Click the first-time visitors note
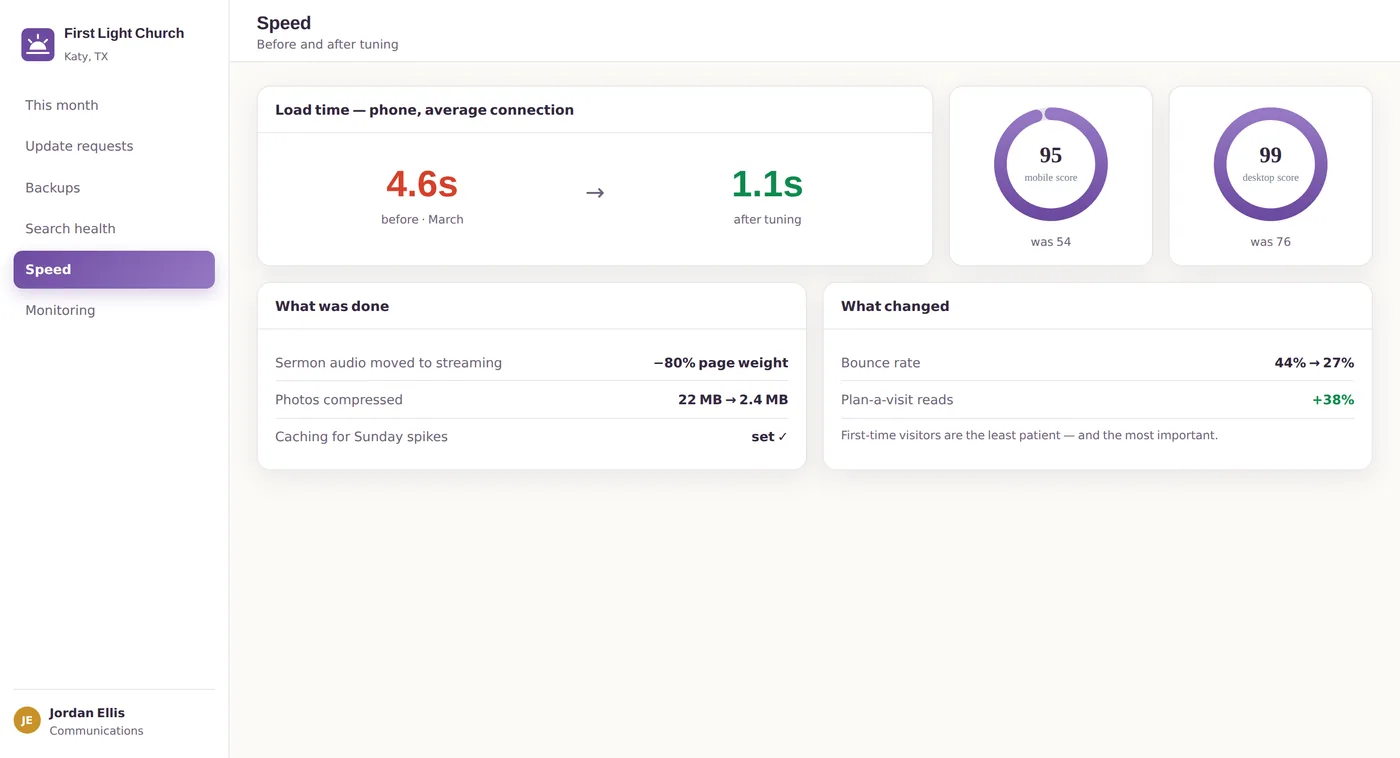 [x=1030, y=435]
